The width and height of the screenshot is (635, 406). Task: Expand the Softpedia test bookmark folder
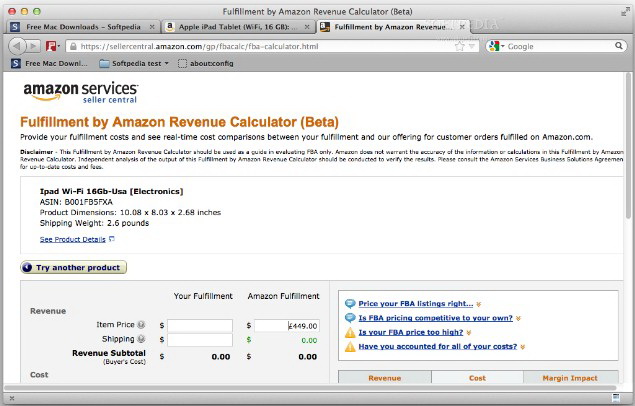tap(134, 64)
